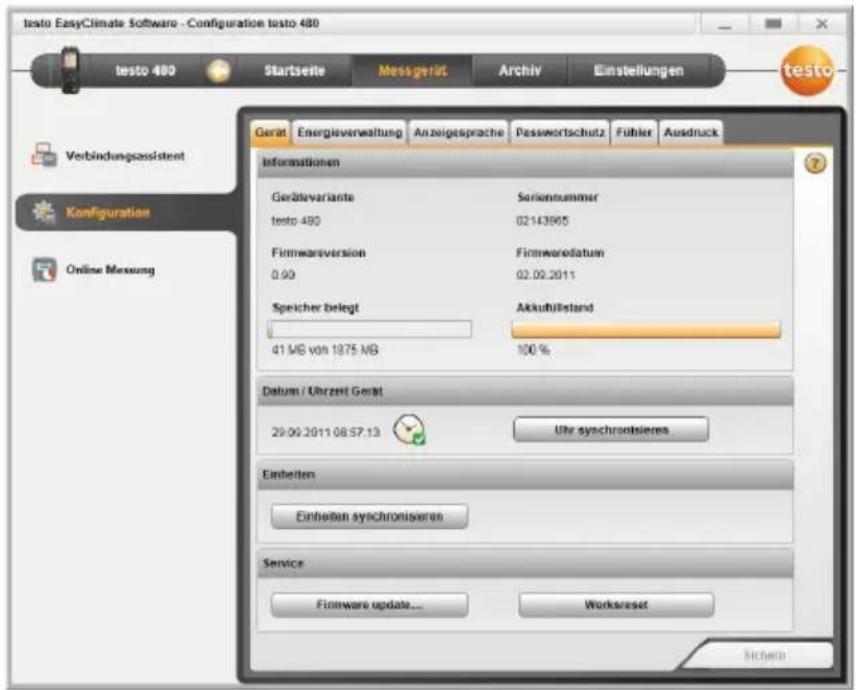This screenshot has width=856, height=690.
Task: Click the orange testo logo
Action: (x=807, y=70)
